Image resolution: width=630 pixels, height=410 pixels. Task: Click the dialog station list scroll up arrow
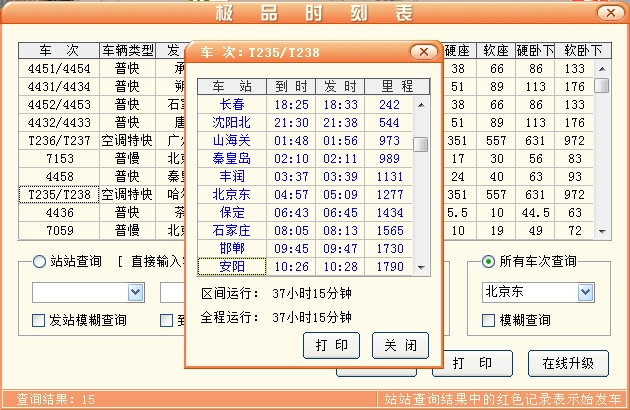pos(421,105)
